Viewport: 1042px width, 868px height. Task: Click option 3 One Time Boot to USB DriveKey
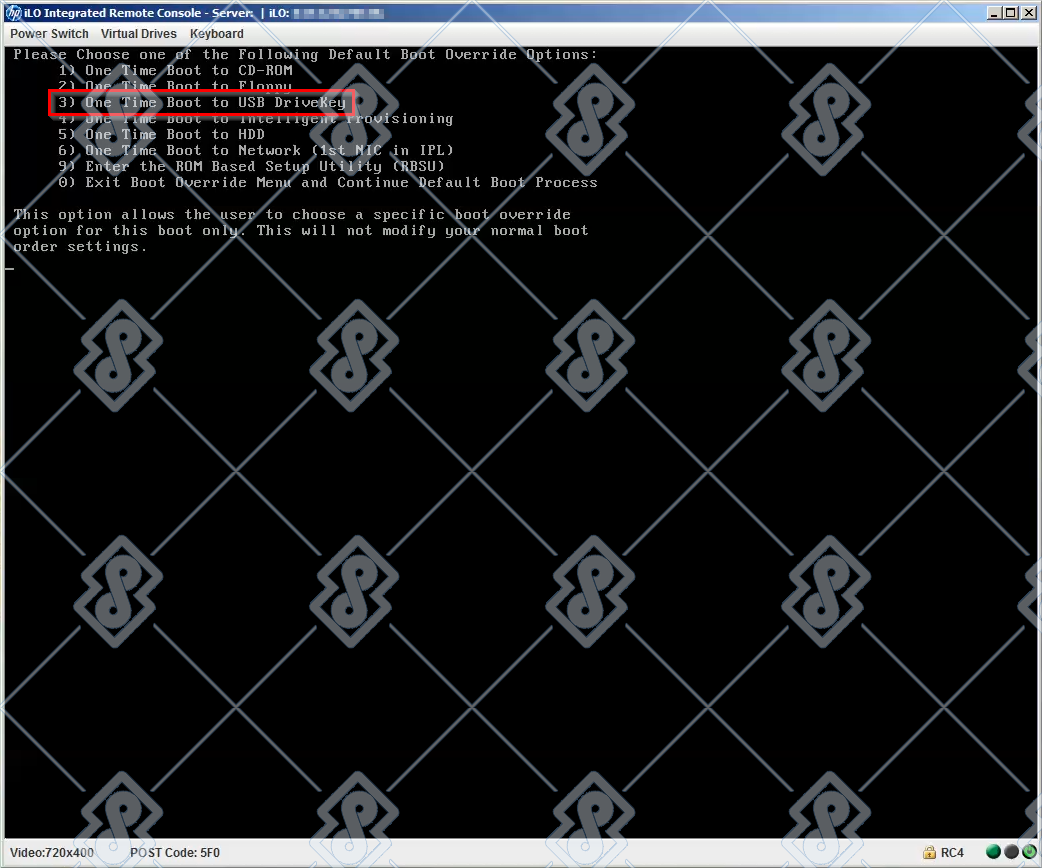click(x=202, y=102)
